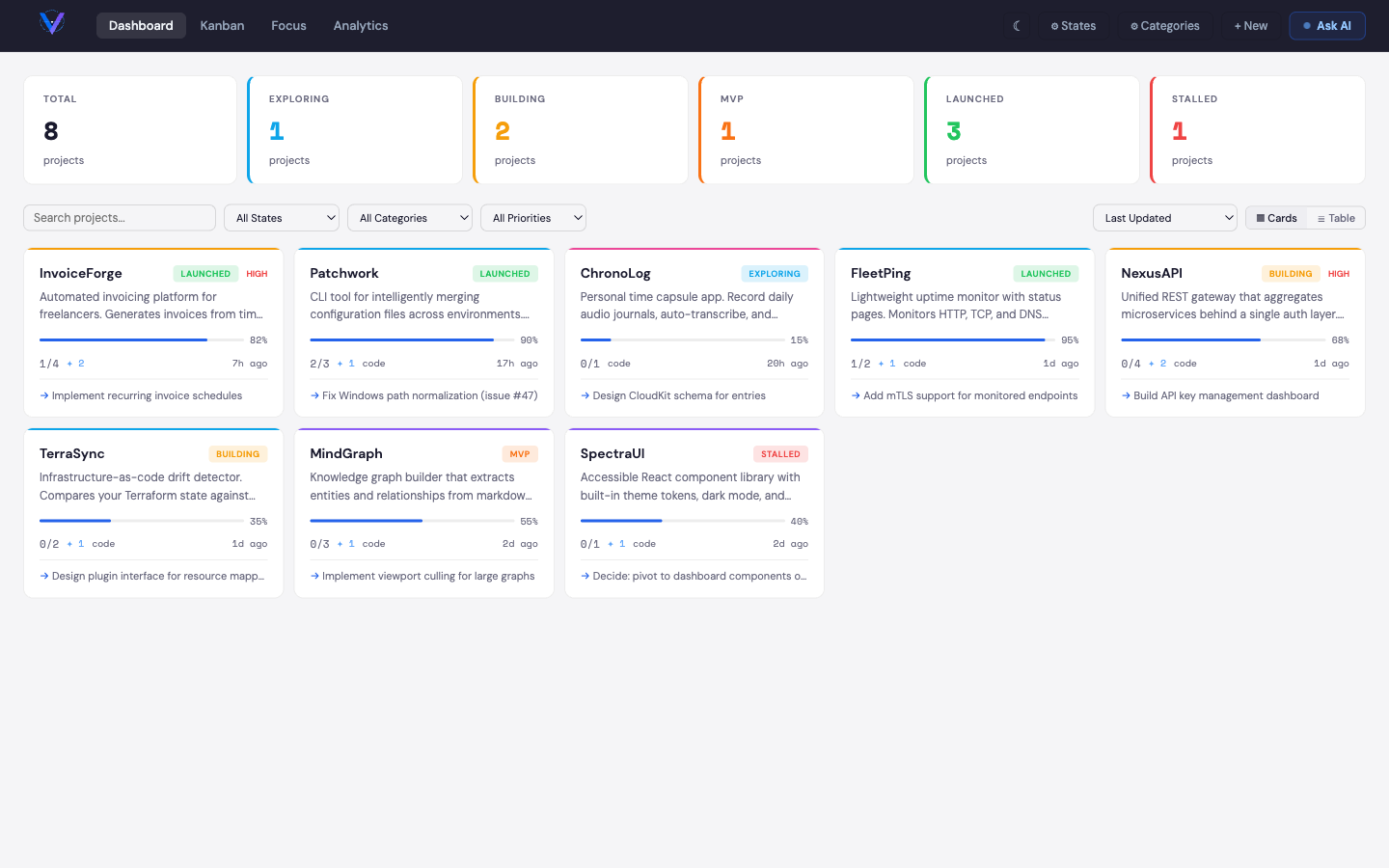
Task: Create a new project with + New
Action: (x=1250, y=26)
